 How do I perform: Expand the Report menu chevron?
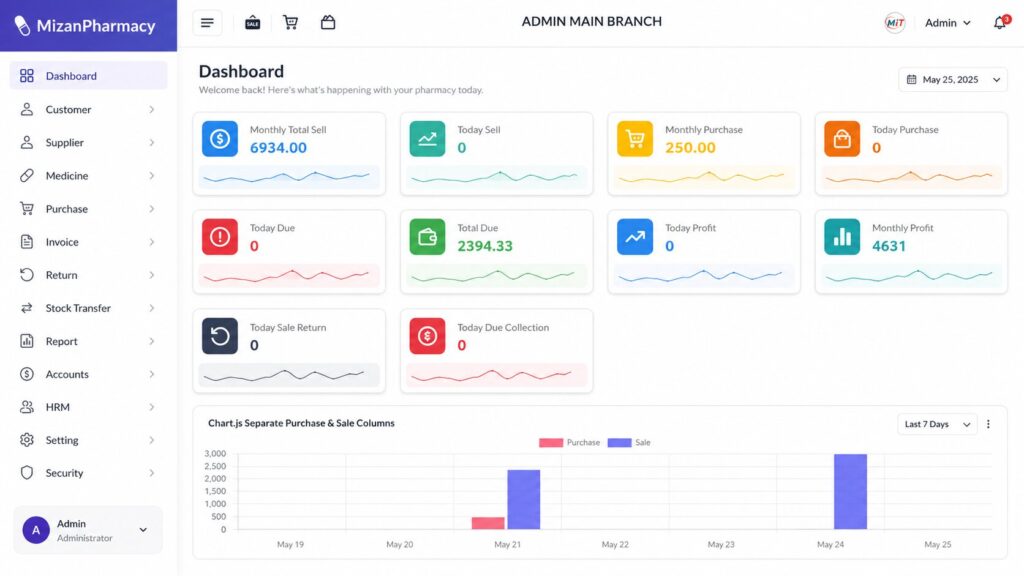[152, 342]
